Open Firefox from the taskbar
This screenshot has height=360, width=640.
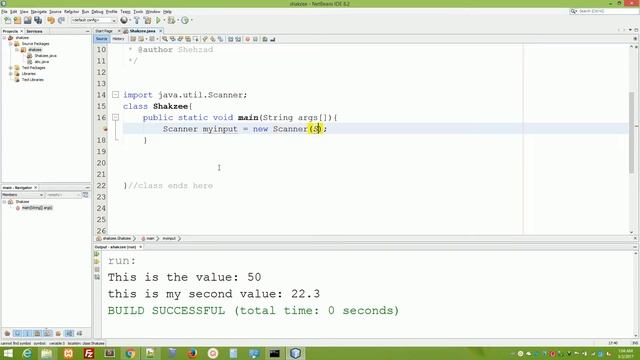(192, 353)
